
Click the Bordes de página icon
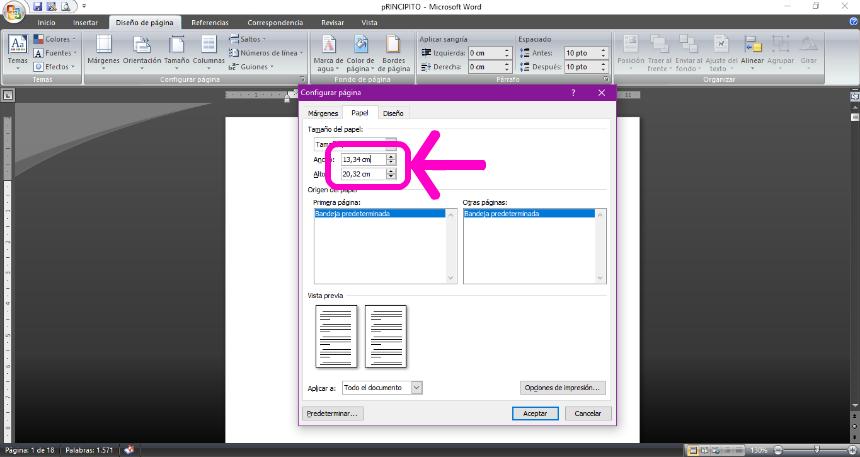[x=393, y=50]
